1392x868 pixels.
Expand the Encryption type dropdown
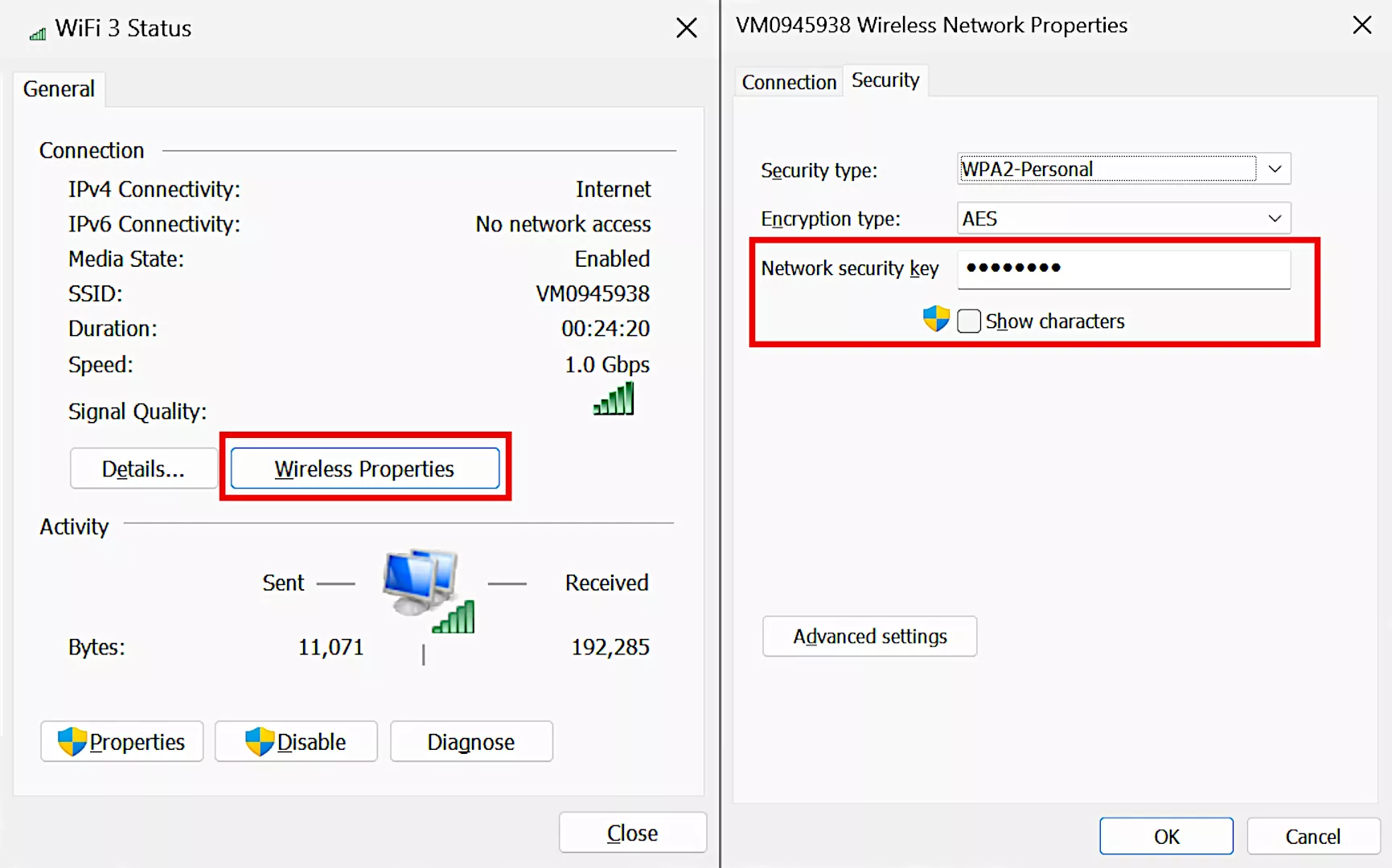tap(1275, 219)
